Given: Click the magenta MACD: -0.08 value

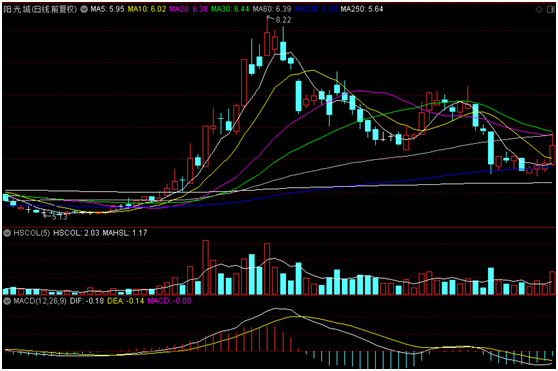Looking at the screenshot, I should (x=169, y=301).
